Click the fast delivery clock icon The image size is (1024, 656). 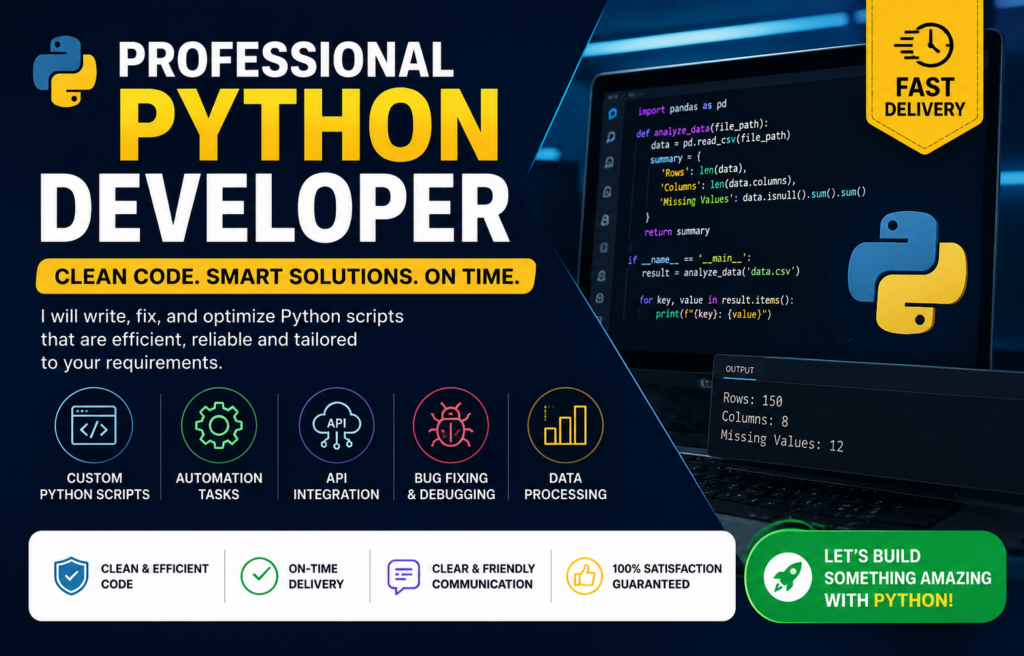coord(925,45)
